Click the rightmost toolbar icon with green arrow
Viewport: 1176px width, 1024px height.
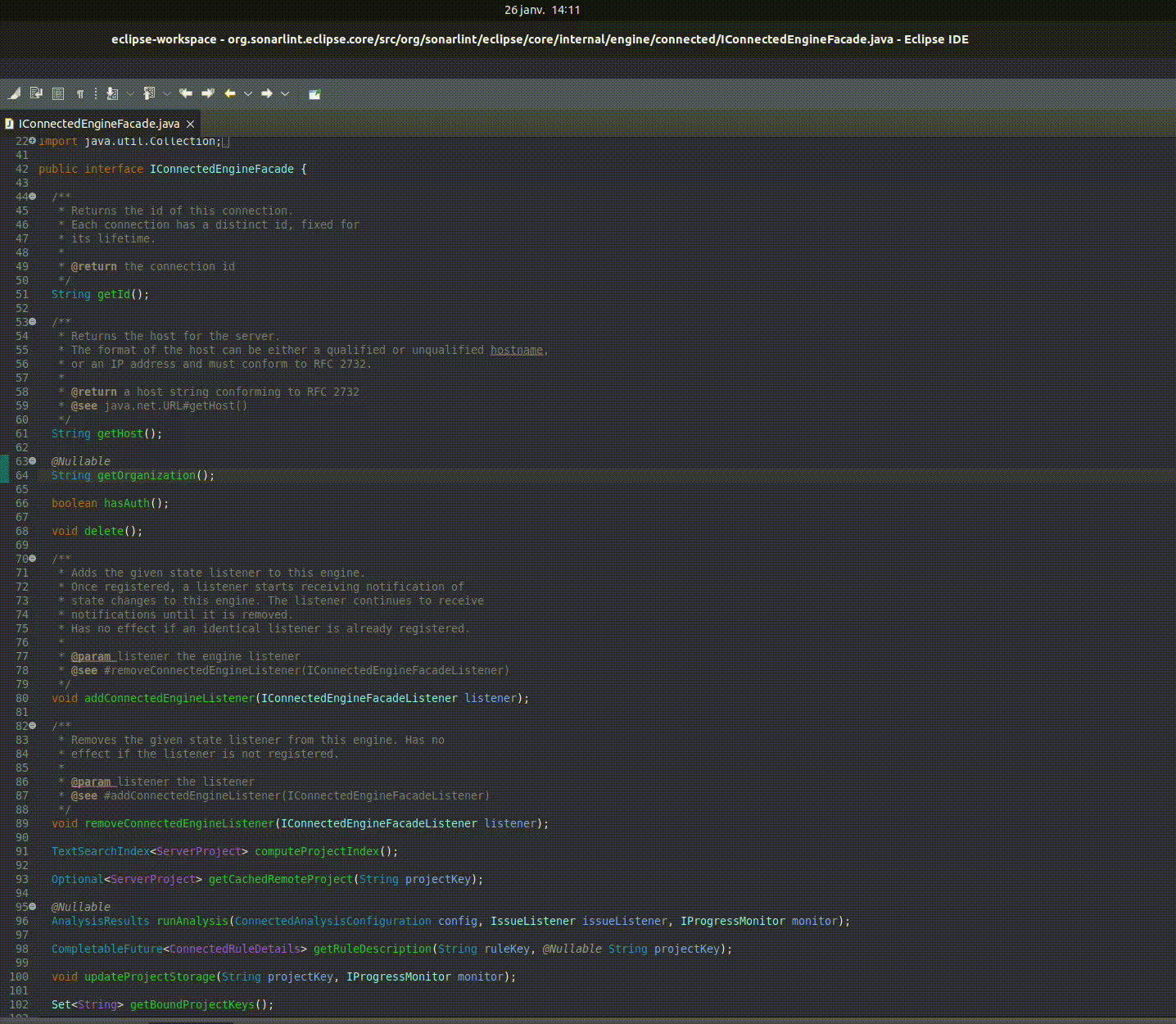click(314, 93)
